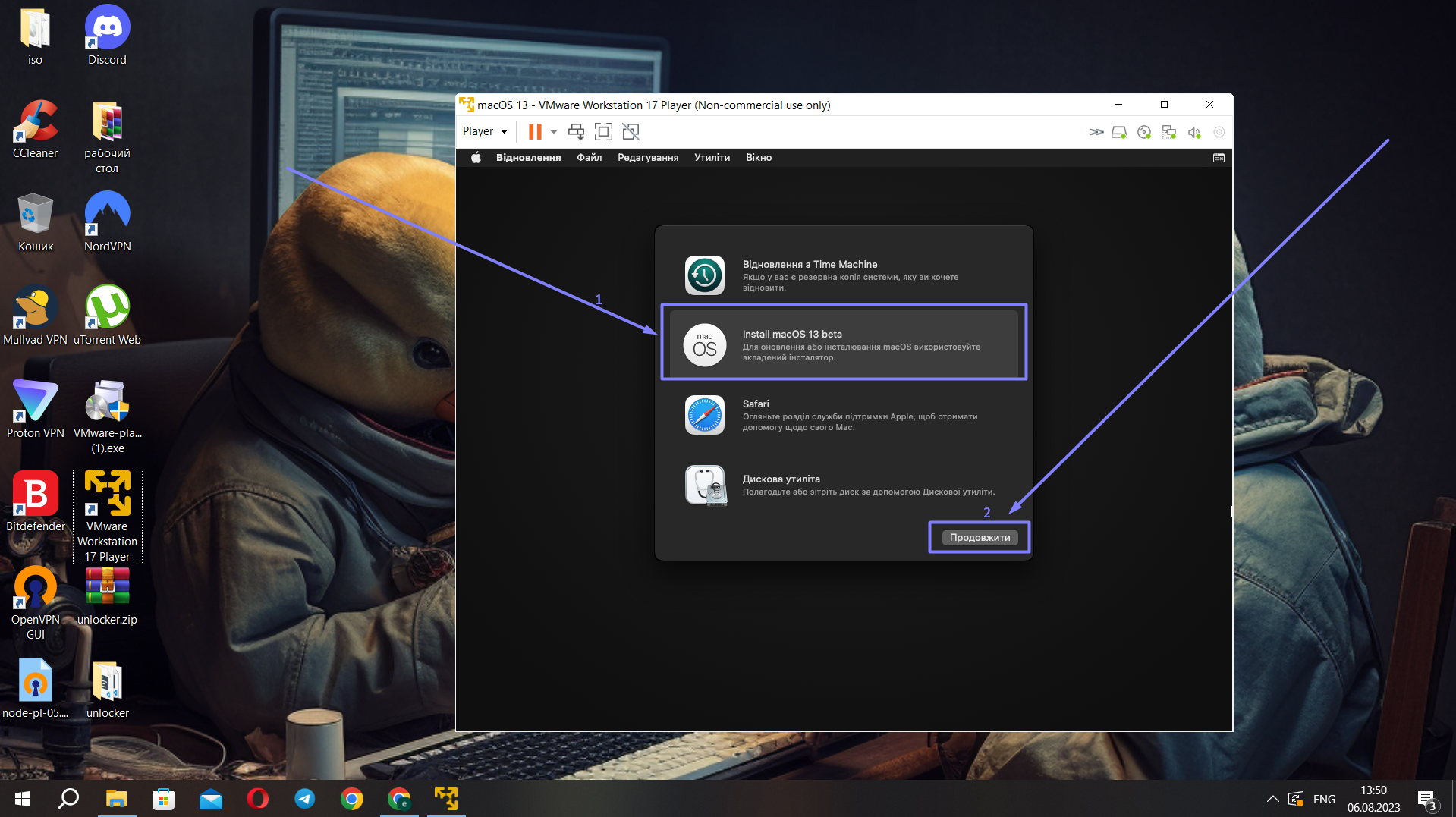Select the unlocker folder on desktop
The image size is (1456, 817).
pyautogui.click(x=107, y=689)
